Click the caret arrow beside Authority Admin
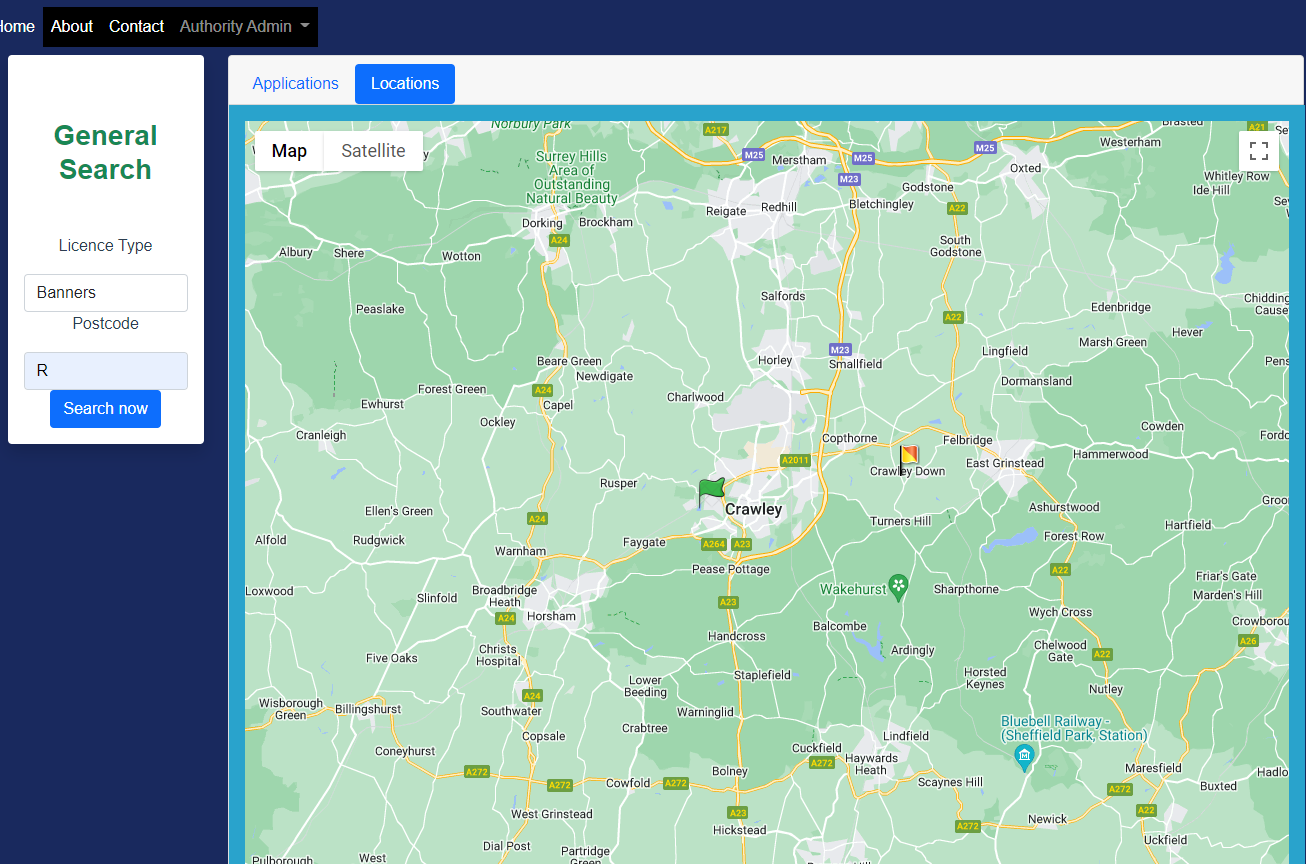Viewport: 1306px width, 864px height. pyautogui.click(x=304, y=27)
